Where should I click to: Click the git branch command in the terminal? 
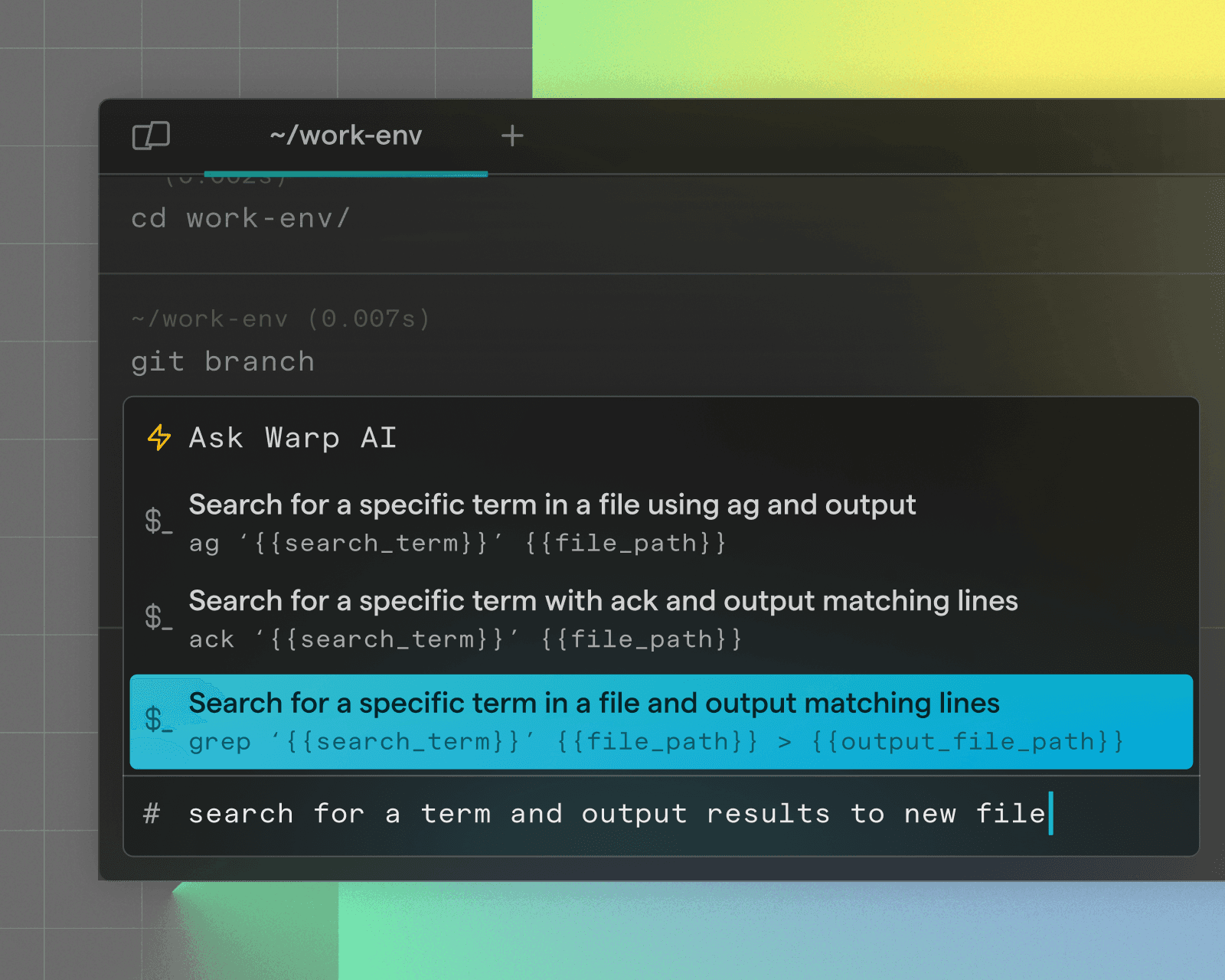pyautogui.click(x=222, y=361)
